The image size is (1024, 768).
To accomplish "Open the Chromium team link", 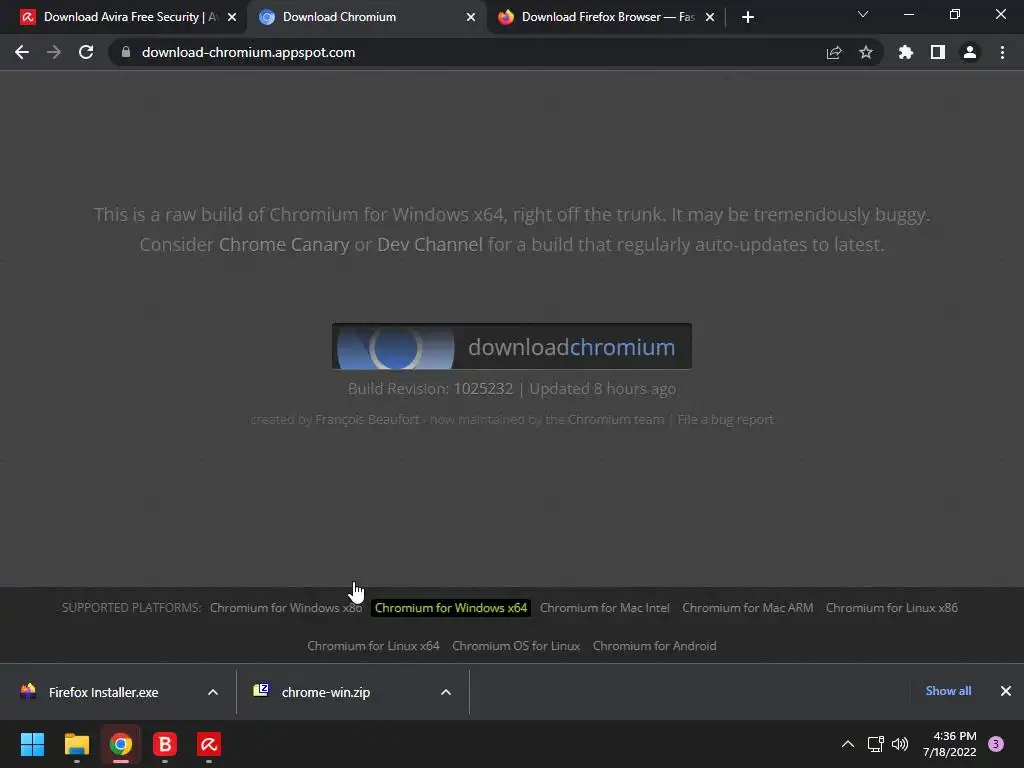I will [x=616, y=419].
